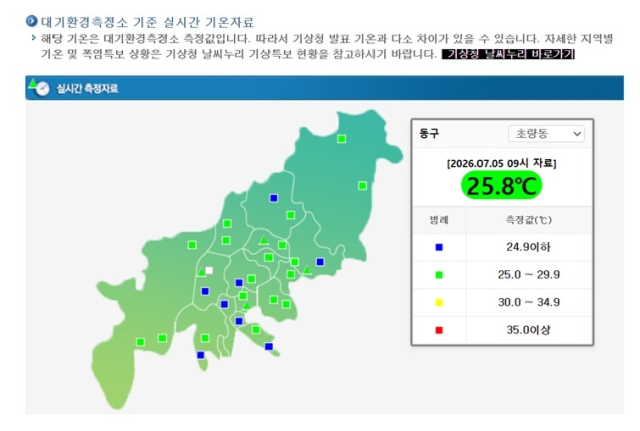Image resolution: width=640 pixels, height=431 pixels.
Task: Click the 실시간 측정자료 header title
Action: 87,88
